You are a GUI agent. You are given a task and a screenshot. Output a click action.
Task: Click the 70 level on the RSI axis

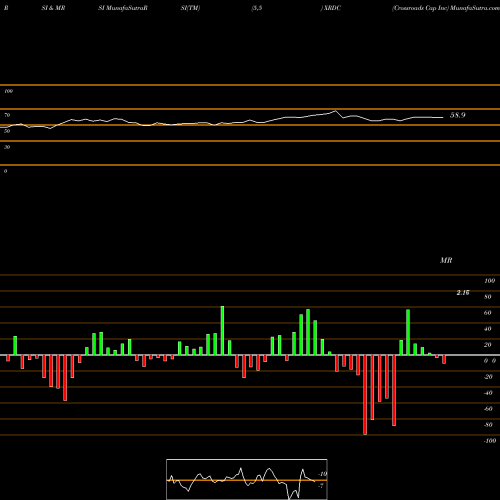point(7,115)
